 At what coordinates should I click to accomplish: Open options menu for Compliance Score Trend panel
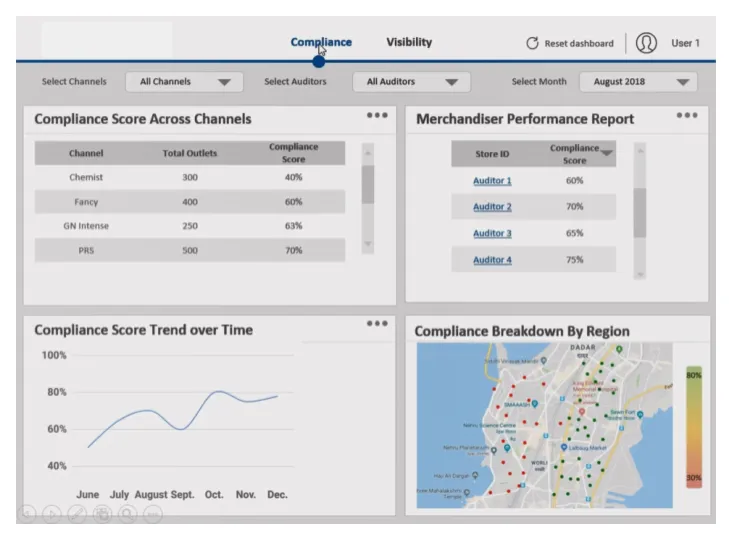coord(377,323)
